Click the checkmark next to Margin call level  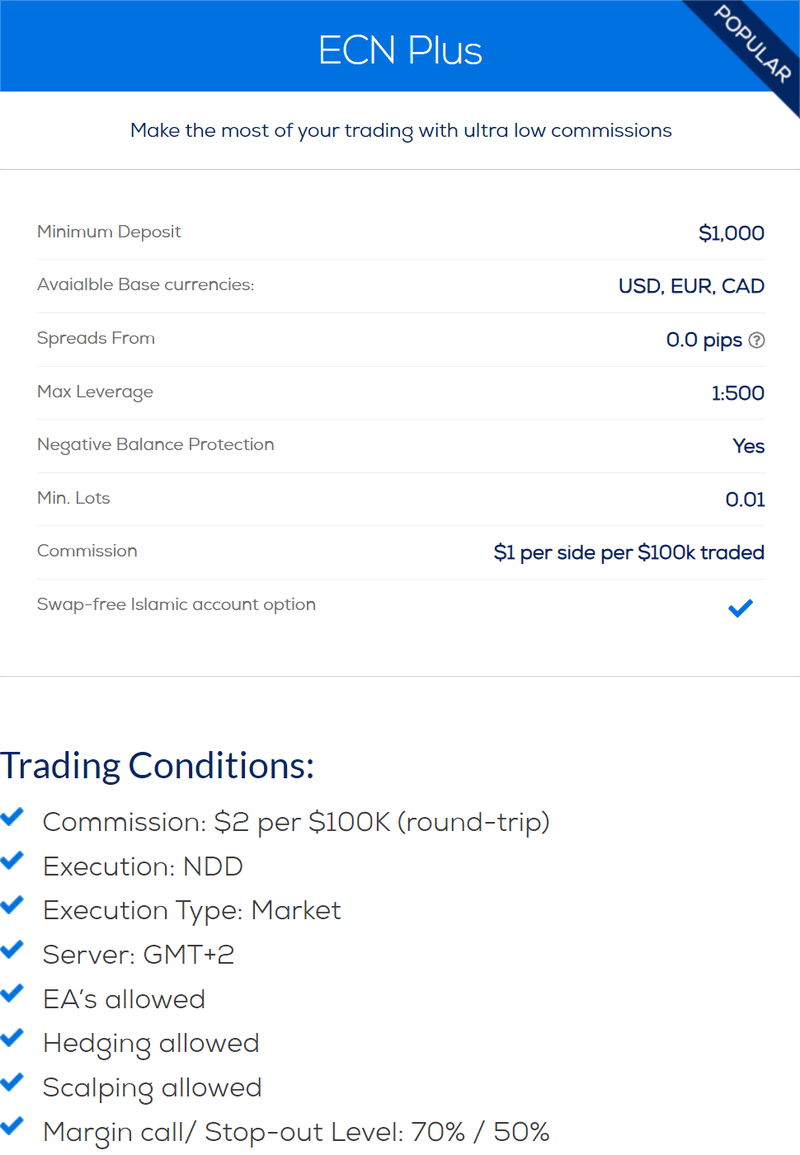(x=13, y=1126)
